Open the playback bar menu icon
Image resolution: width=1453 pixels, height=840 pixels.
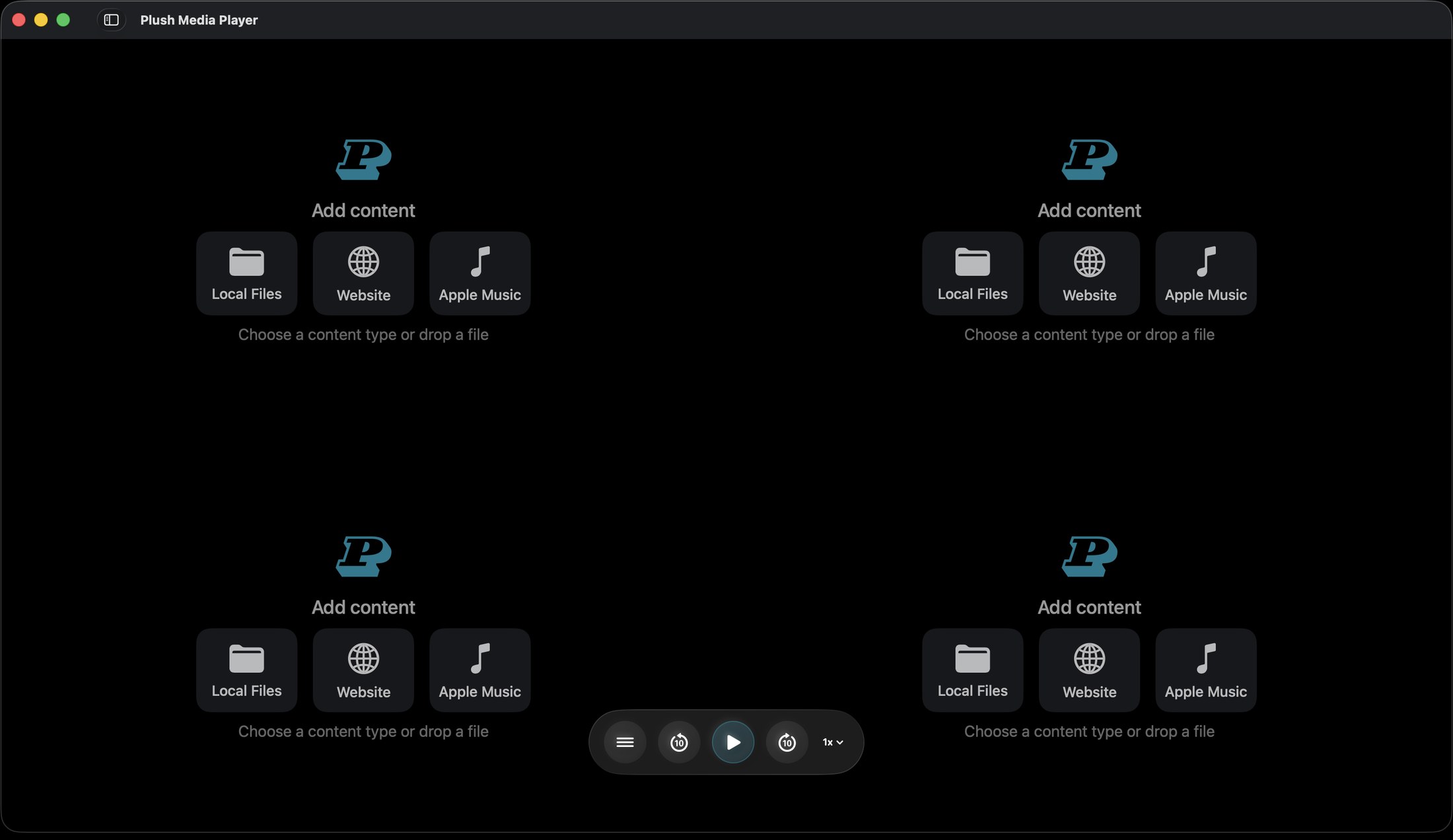coord(625,742)
